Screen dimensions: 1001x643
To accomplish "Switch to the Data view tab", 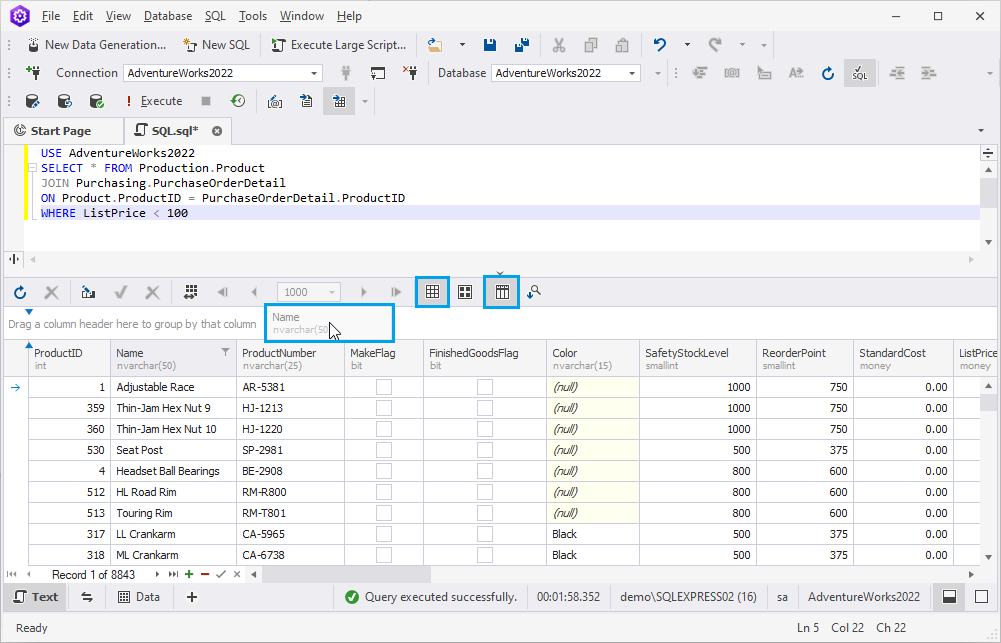I will pos(139,597).
